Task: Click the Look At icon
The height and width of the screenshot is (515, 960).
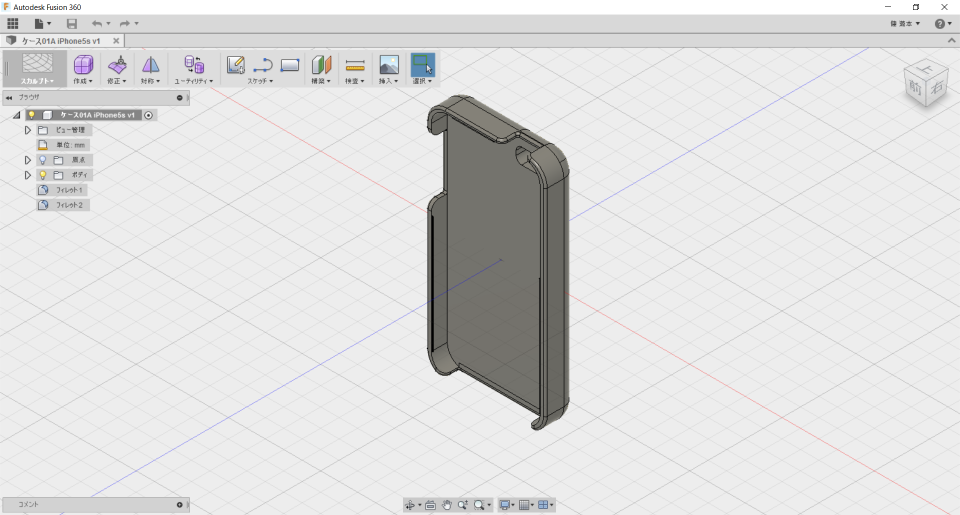Action: [x=430, y=505]
